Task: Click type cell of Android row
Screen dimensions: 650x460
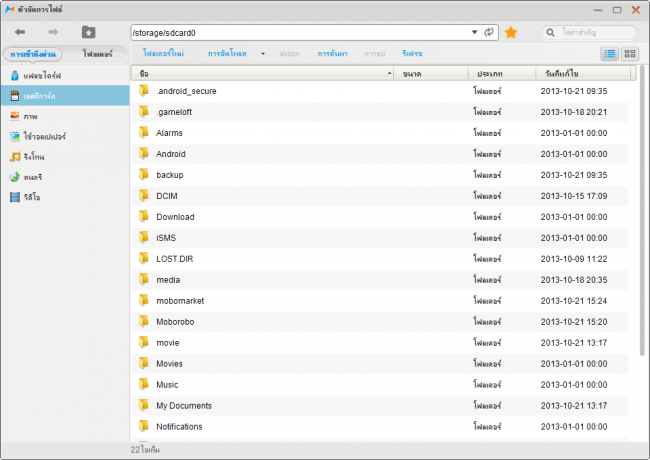Action: [487, 154]
